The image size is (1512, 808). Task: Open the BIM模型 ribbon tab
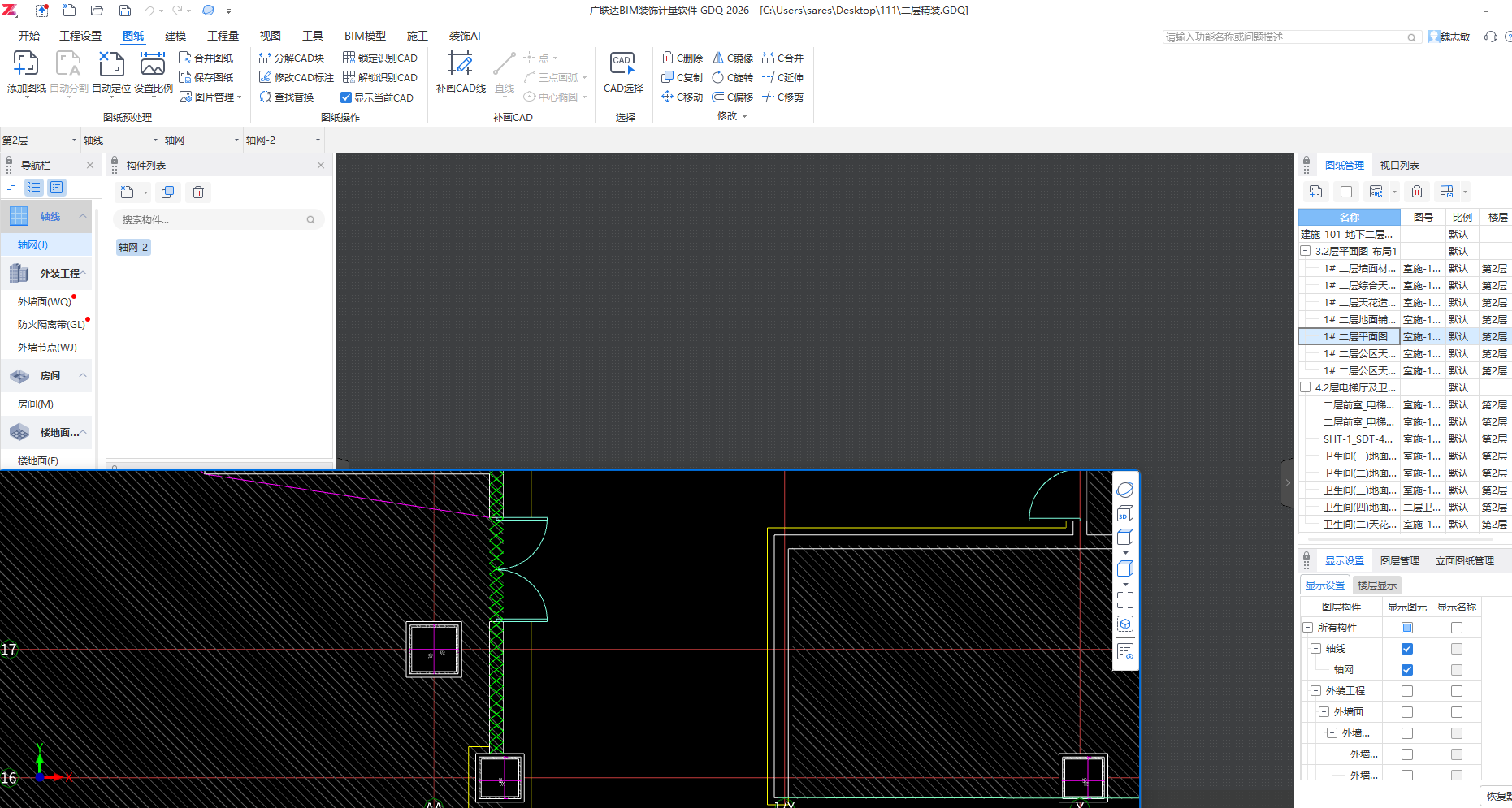[365, 36]
